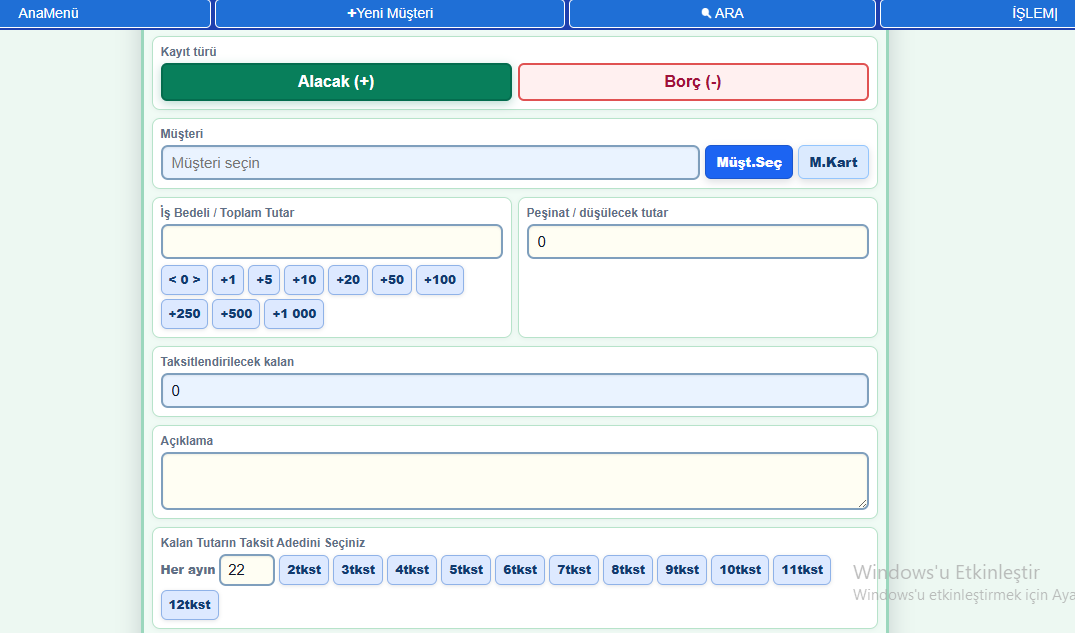Click the Peşinat / düşülecek tutar field
The image size is (1075, 633).
pyautogui.click(x=697, y=241)
